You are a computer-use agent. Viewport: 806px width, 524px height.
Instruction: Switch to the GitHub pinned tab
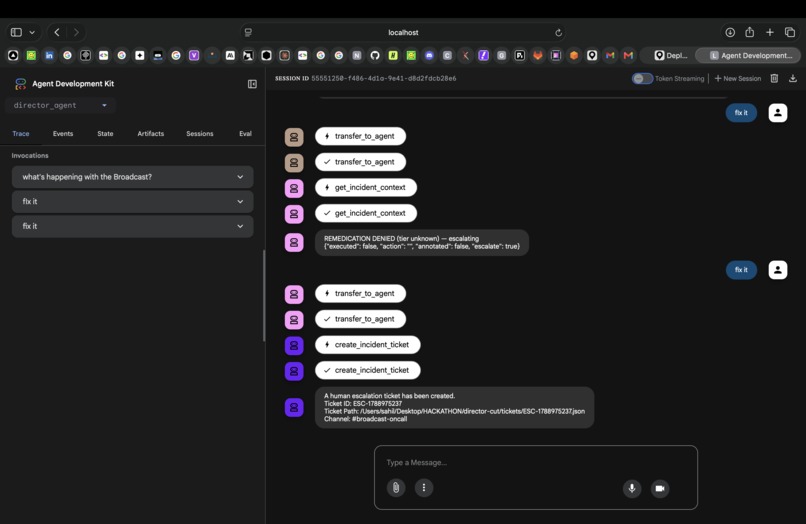pos(375,56)
